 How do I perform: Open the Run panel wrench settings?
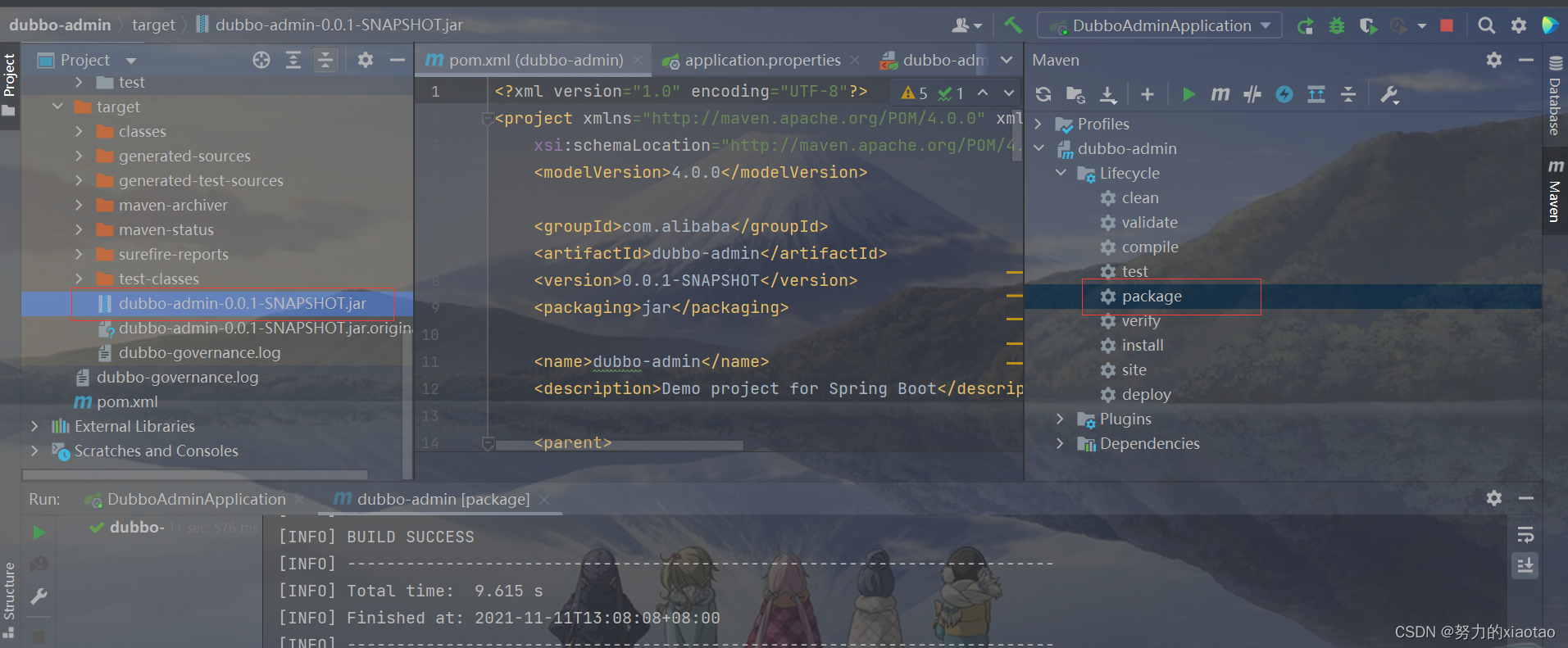[39, 596]
